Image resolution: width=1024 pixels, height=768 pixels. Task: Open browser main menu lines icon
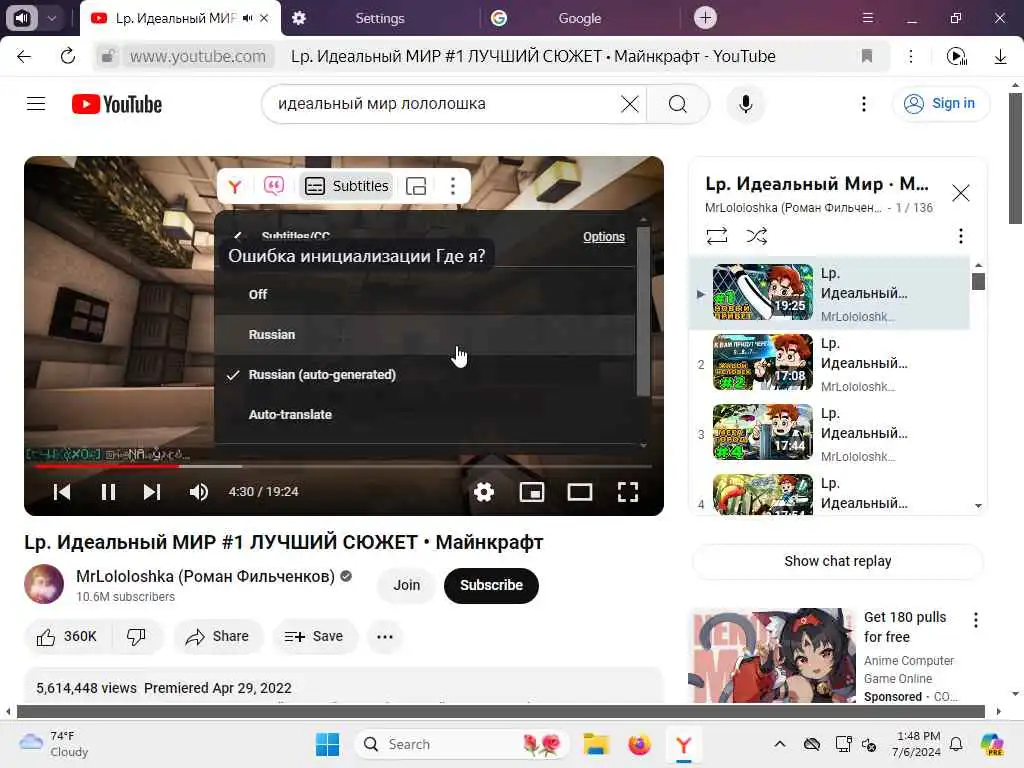pyautogui.click(x=867, y=18)
